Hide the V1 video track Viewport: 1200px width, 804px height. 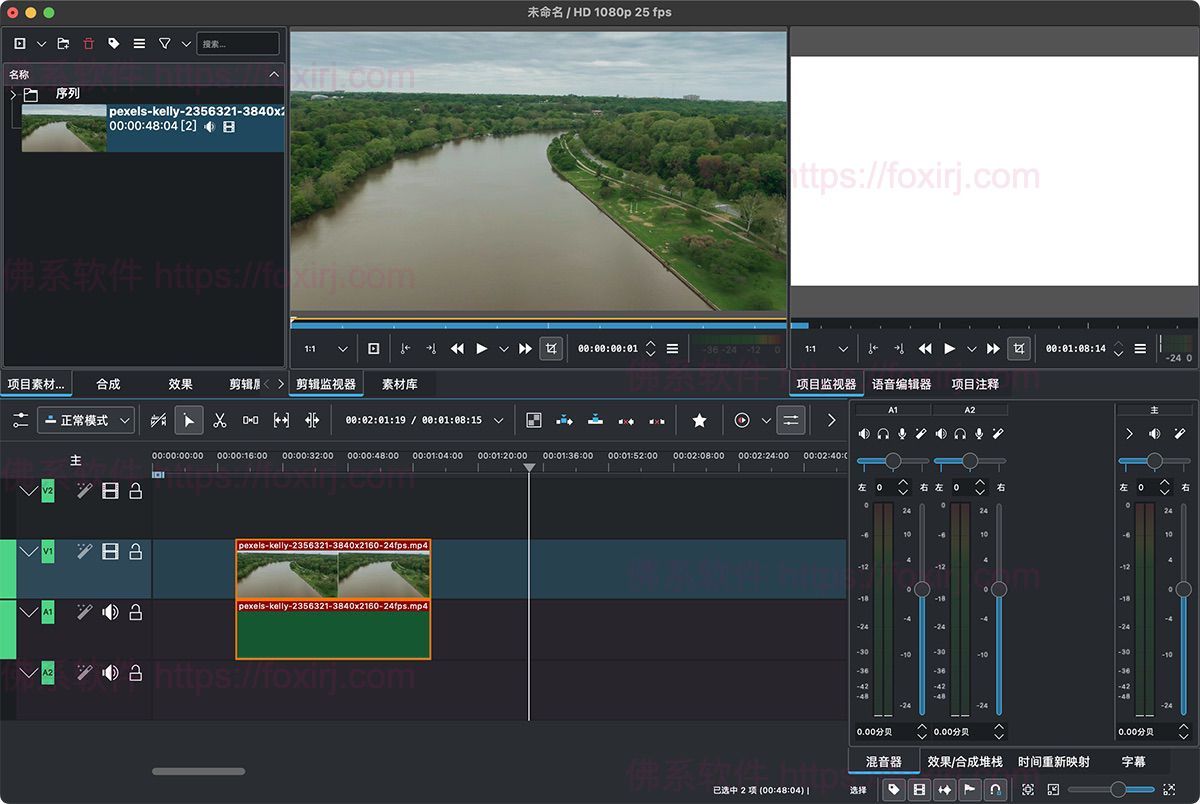[x=110, y=552]
